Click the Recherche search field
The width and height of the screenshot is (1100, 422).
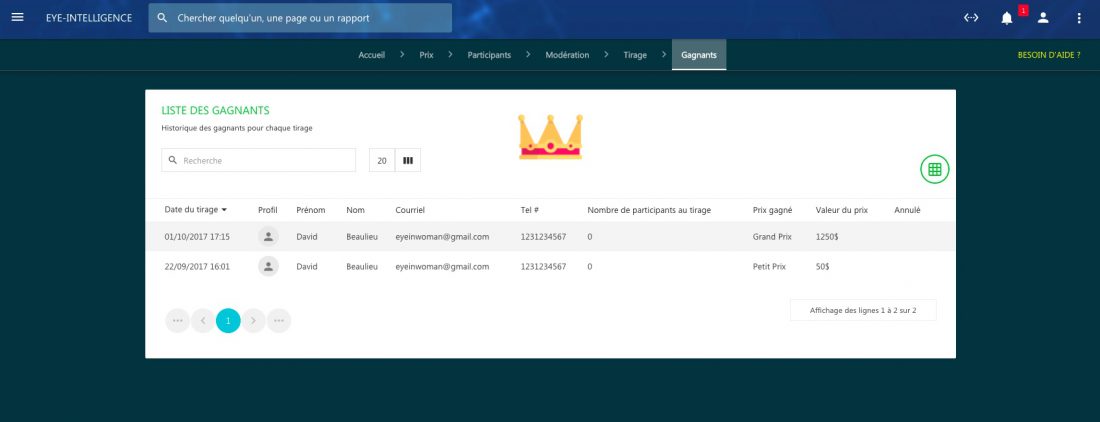coord(265,160)
